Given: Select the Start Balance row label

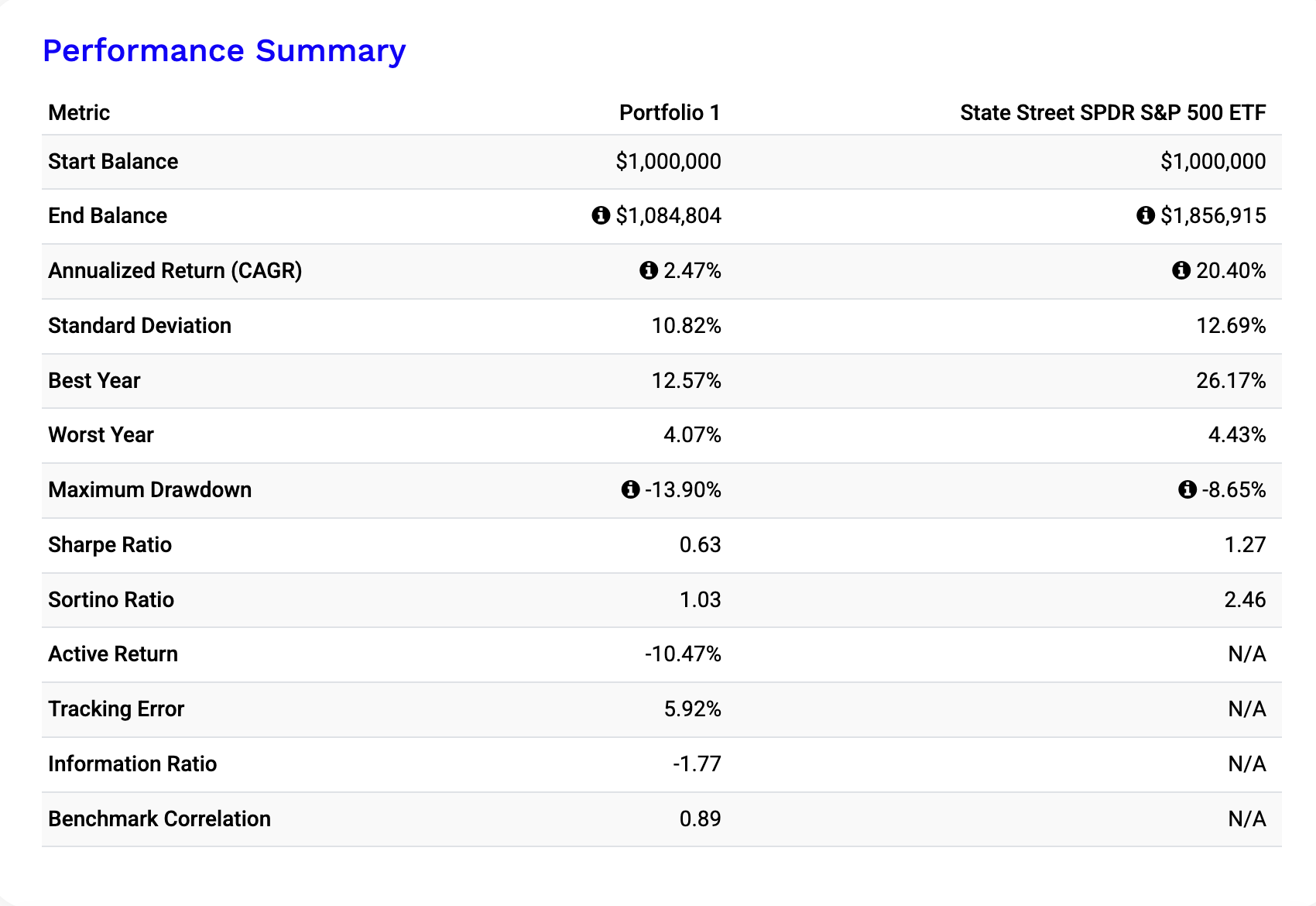Looking at the screenshot, I should (x=113, y=162).
